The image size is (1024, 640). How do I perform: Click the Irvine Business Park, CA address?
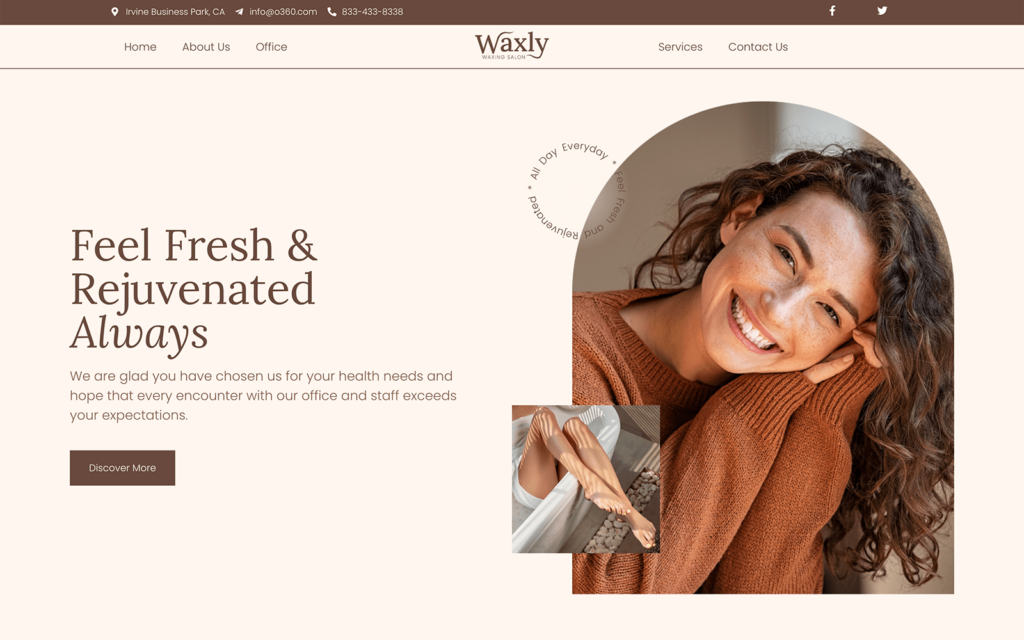pyautogui.click(x=175, y=12)
